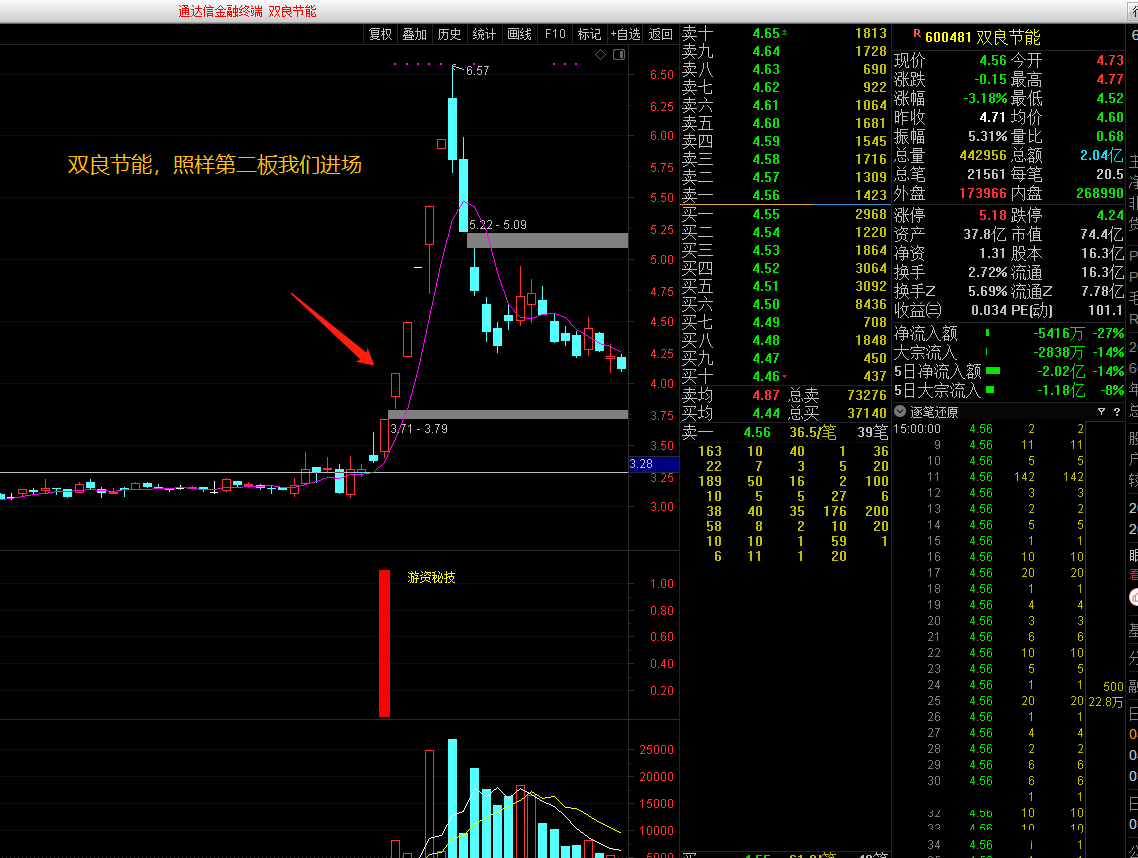Click the 跌停 price 4.24
Screen dimensions: 1138x858
pyautogui.click(x=1110, y=215)
